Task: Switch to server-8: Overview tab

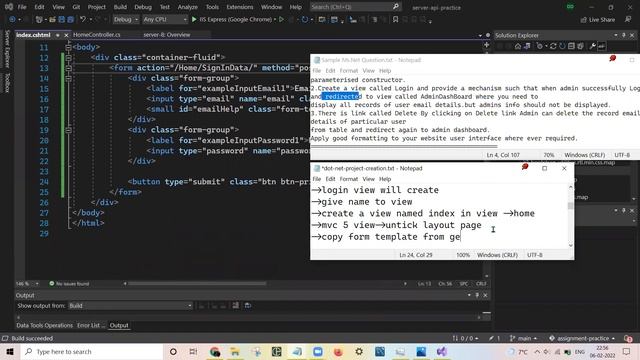Action: click(x=167, y=35)
